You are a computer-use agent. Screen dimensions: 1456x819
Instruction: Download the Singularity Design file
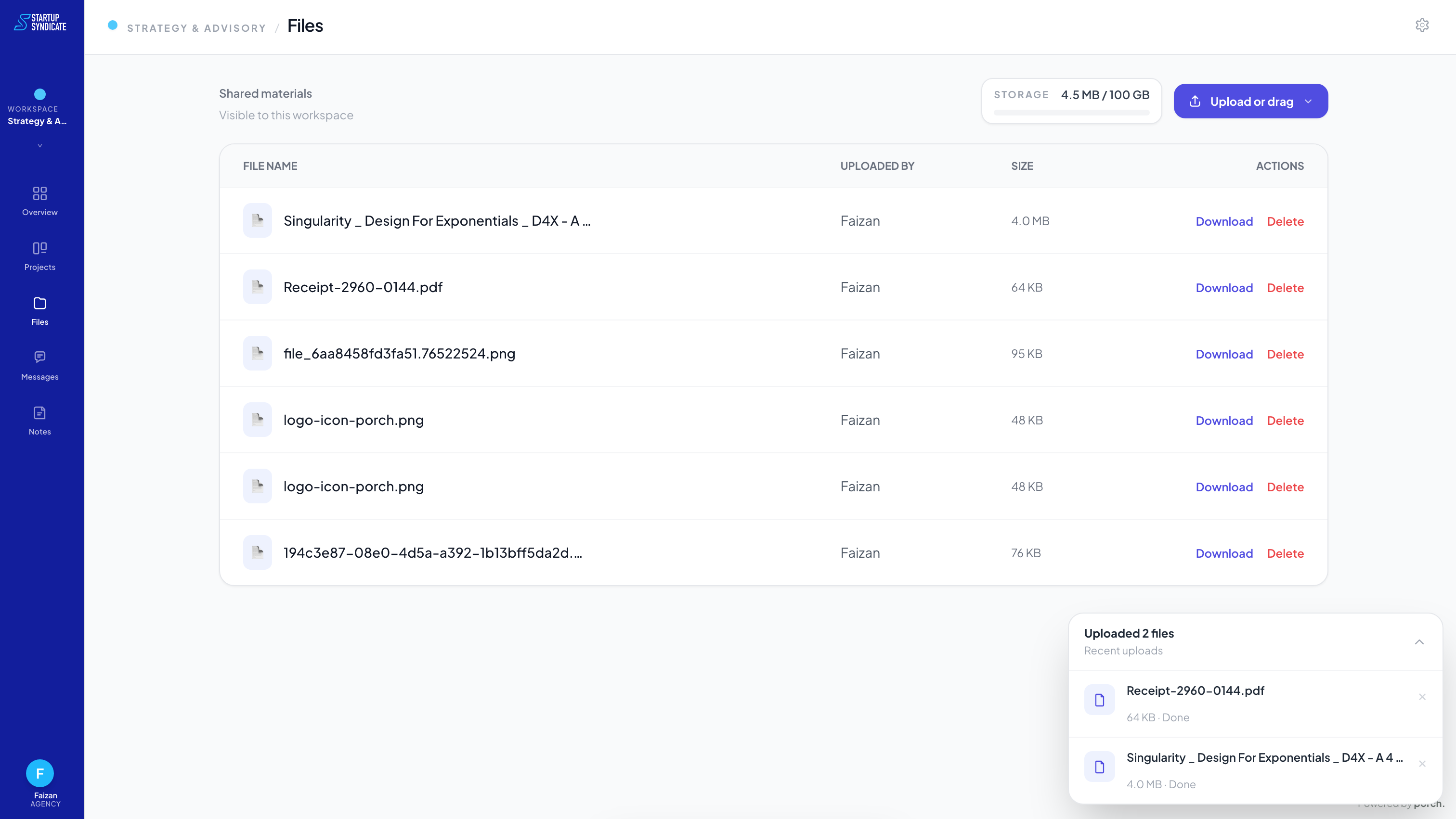pyautogui.click(x=1224, y=221)
